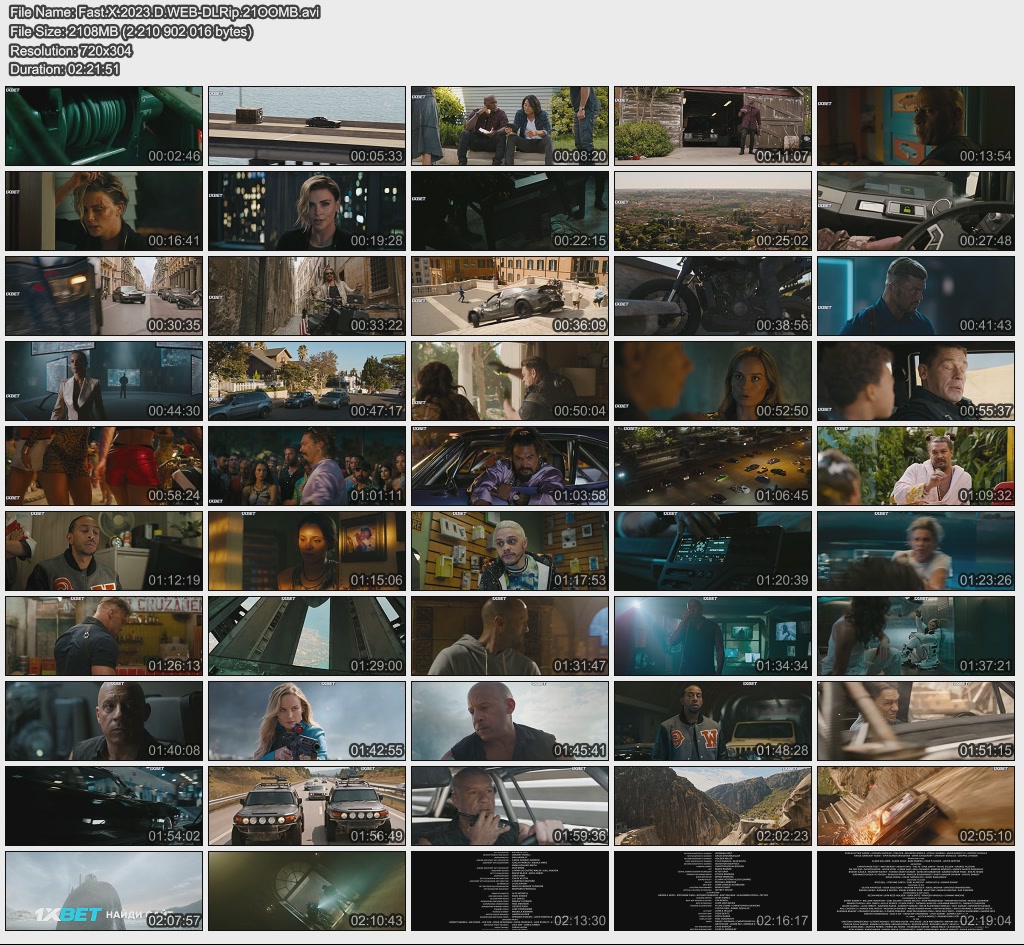Click the motorcycle thumbnail at 00:38:56

point(713,296)
